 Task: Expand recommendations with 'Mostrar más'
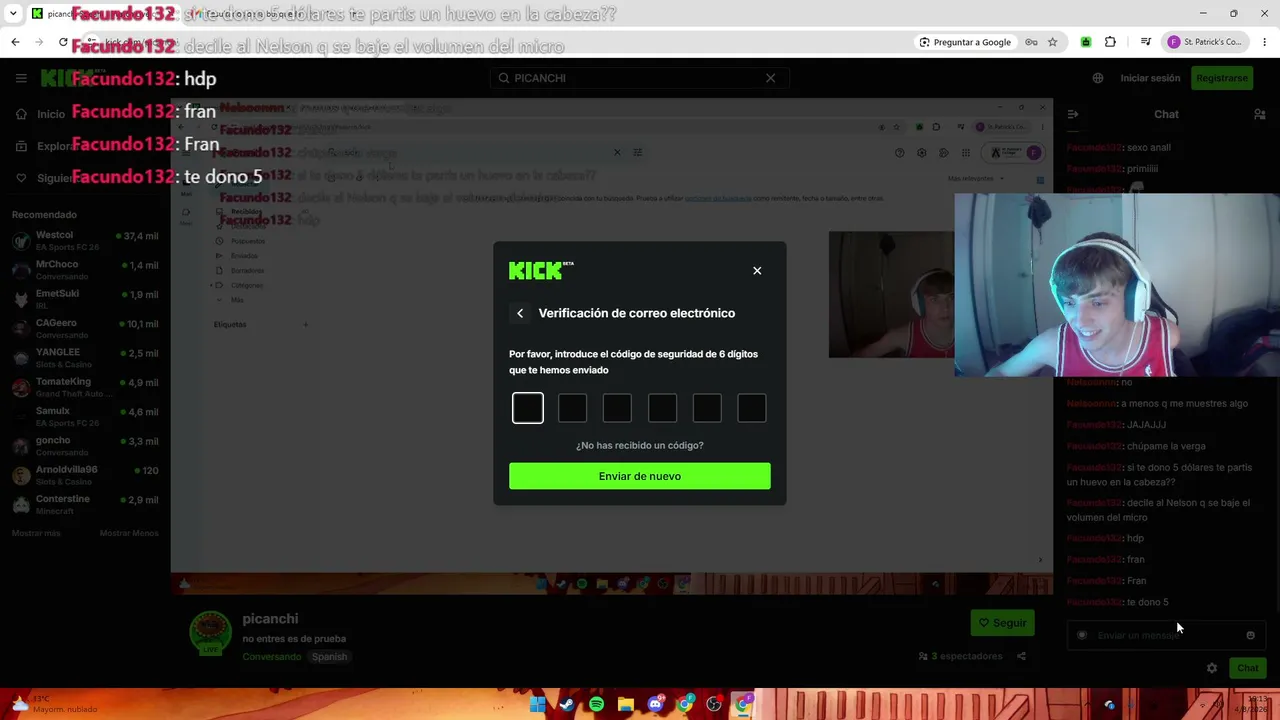[x=36, y=533]
